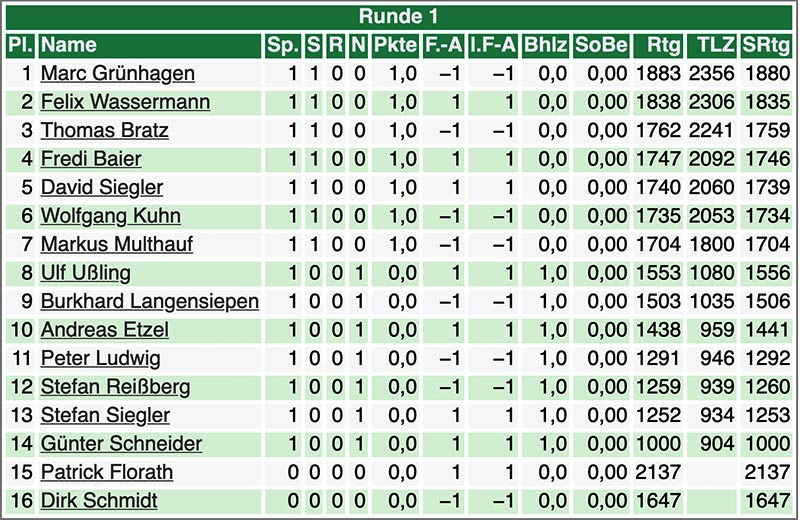800x520 pixels.
Task: Click the Runde 1 table title
Action: coord(398,17)
